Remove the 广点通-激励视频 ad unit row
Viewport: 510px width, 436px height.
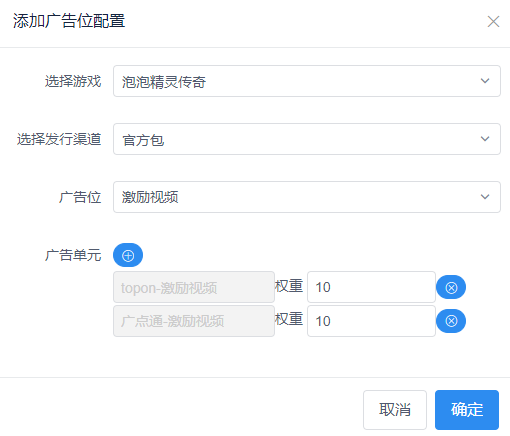[451, 321]
